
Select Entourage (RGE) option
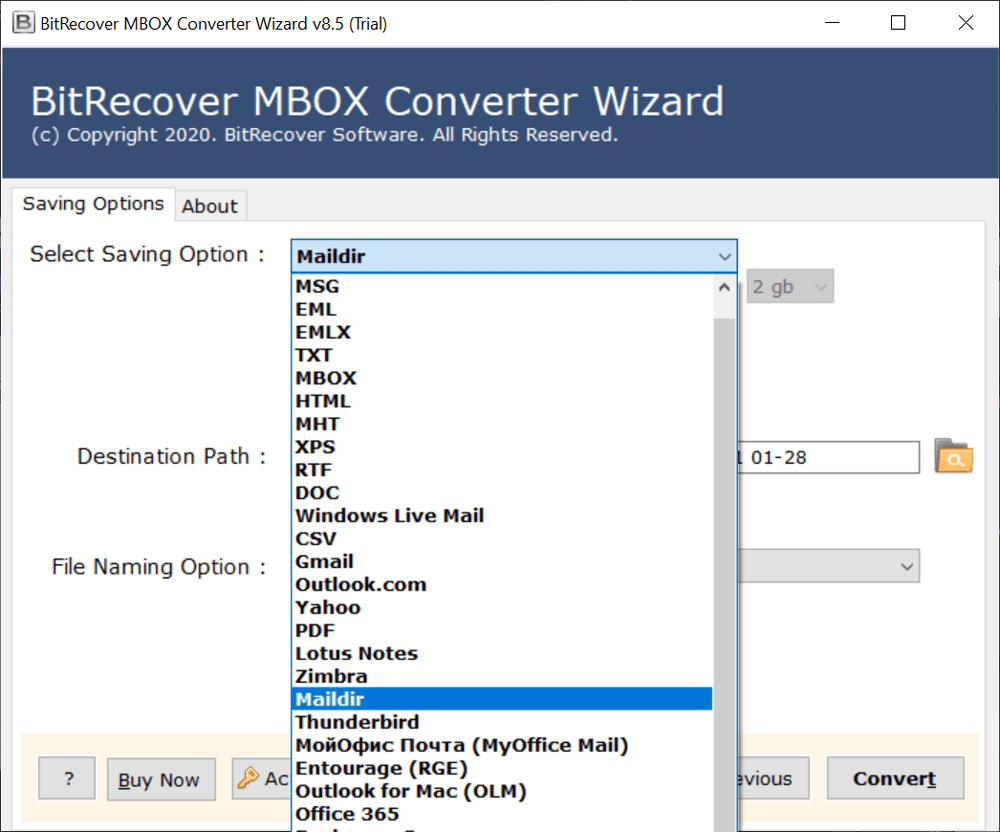point(502,768)
